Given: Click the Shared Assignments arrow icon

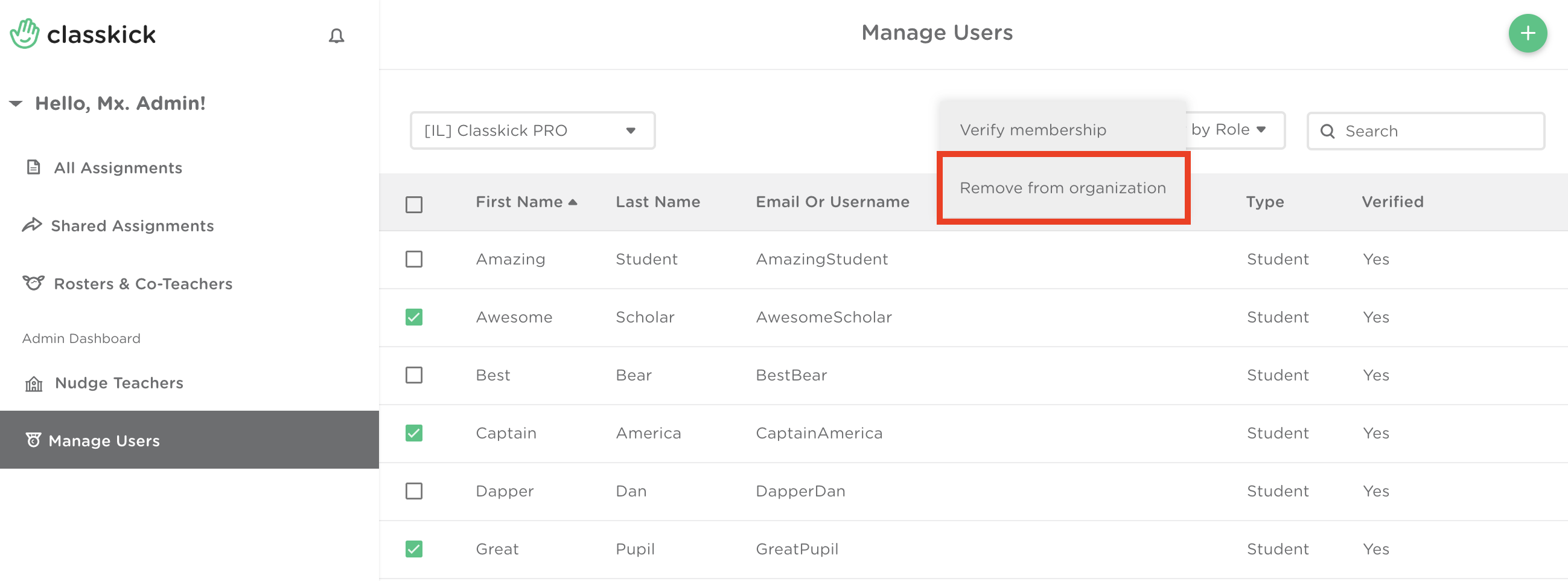Looking at the screenshot, I should [32, 225].
